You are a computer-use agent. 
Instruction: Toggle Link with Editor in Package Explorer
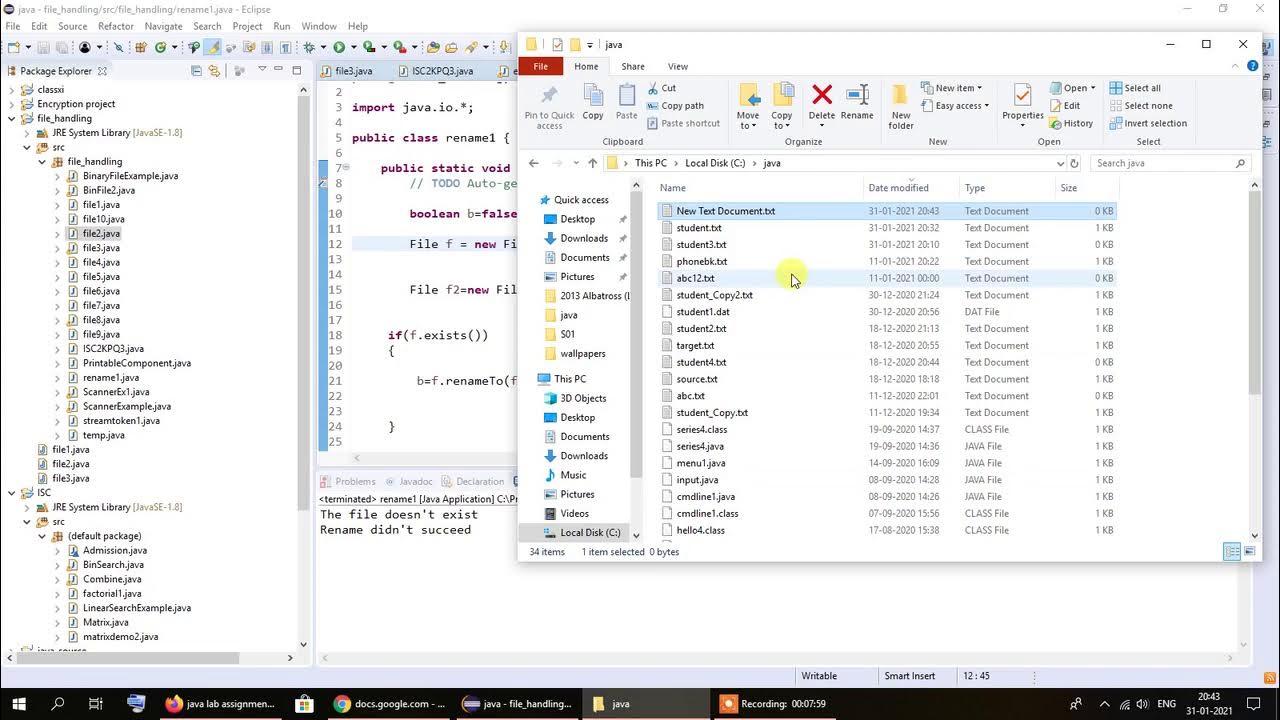coord(214,71)
